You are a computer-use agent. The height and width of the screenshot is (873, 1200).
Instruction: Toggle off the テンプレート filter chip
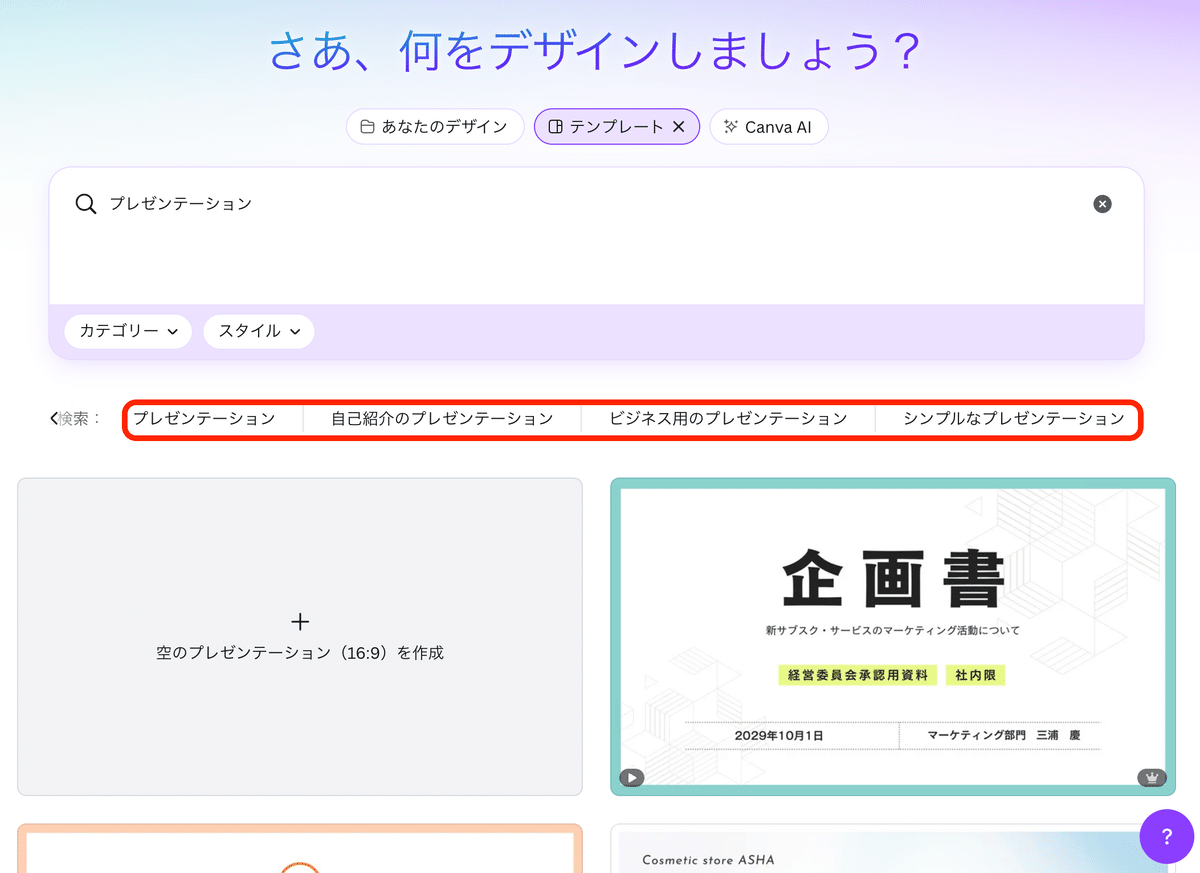678,126
